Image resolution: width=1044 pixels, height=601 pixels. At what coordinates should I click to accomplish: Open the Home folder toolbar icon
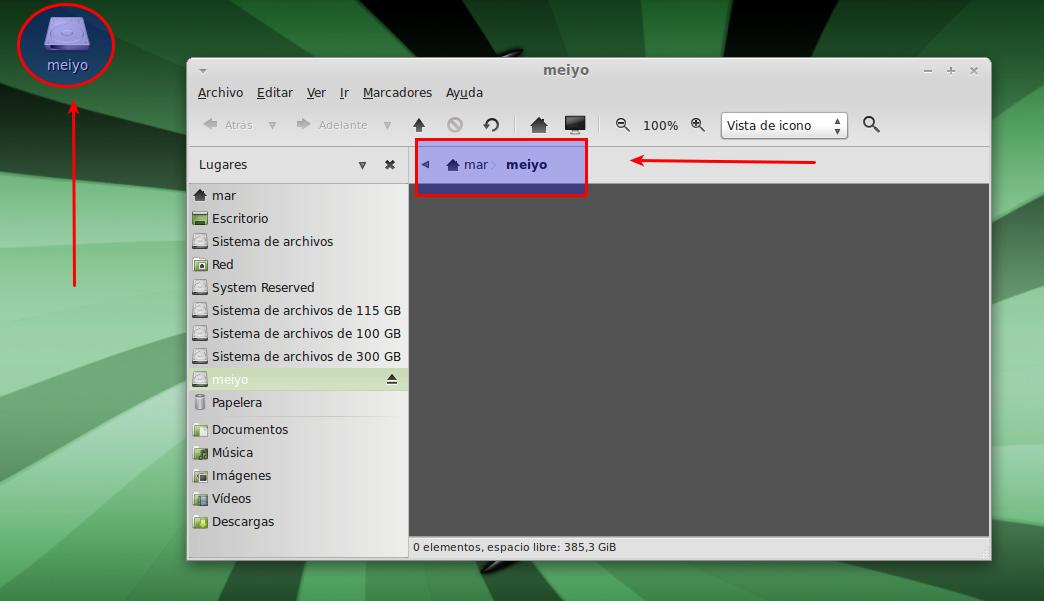coord(539,125)
